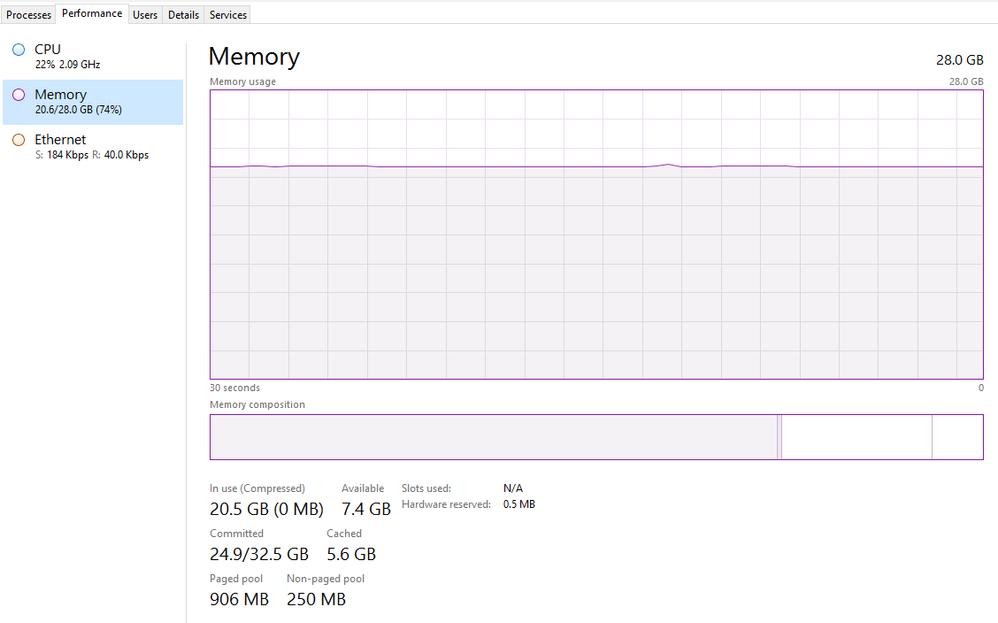The width and height of the screenshot is (998, 623).
Task: Click the Memory composition bar
Action: tap(595, 437)
